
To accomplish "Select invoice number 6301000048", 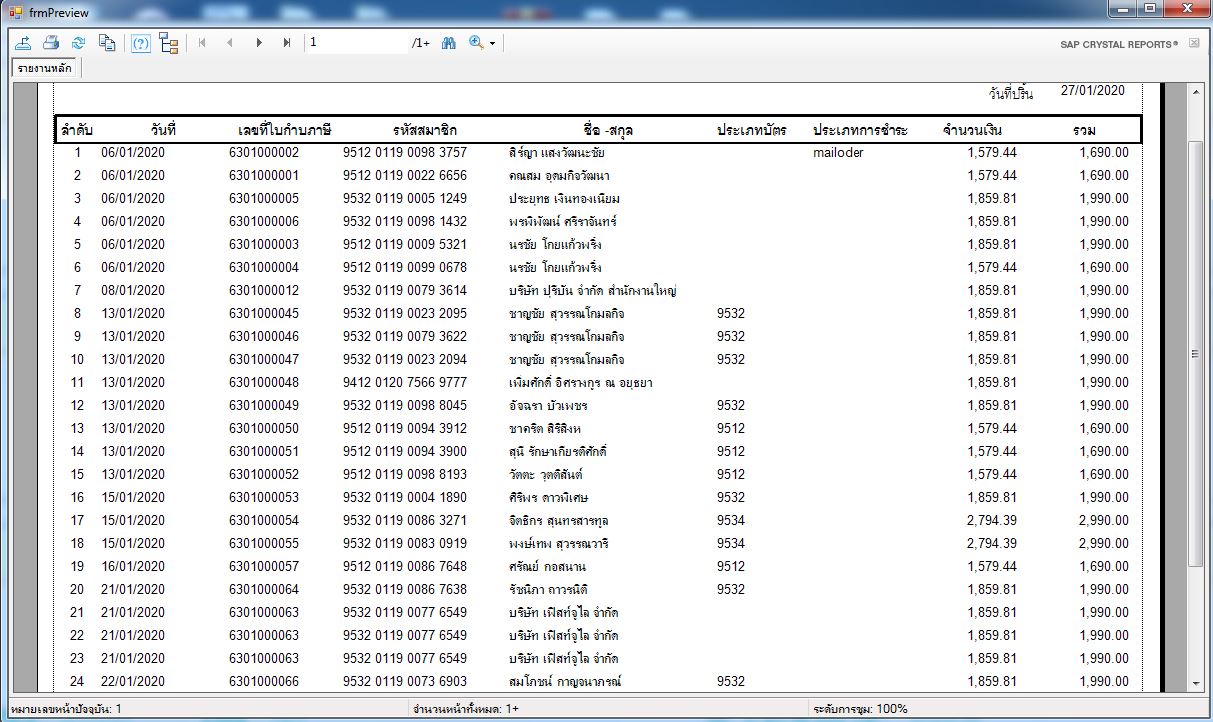I will [264, 383].
